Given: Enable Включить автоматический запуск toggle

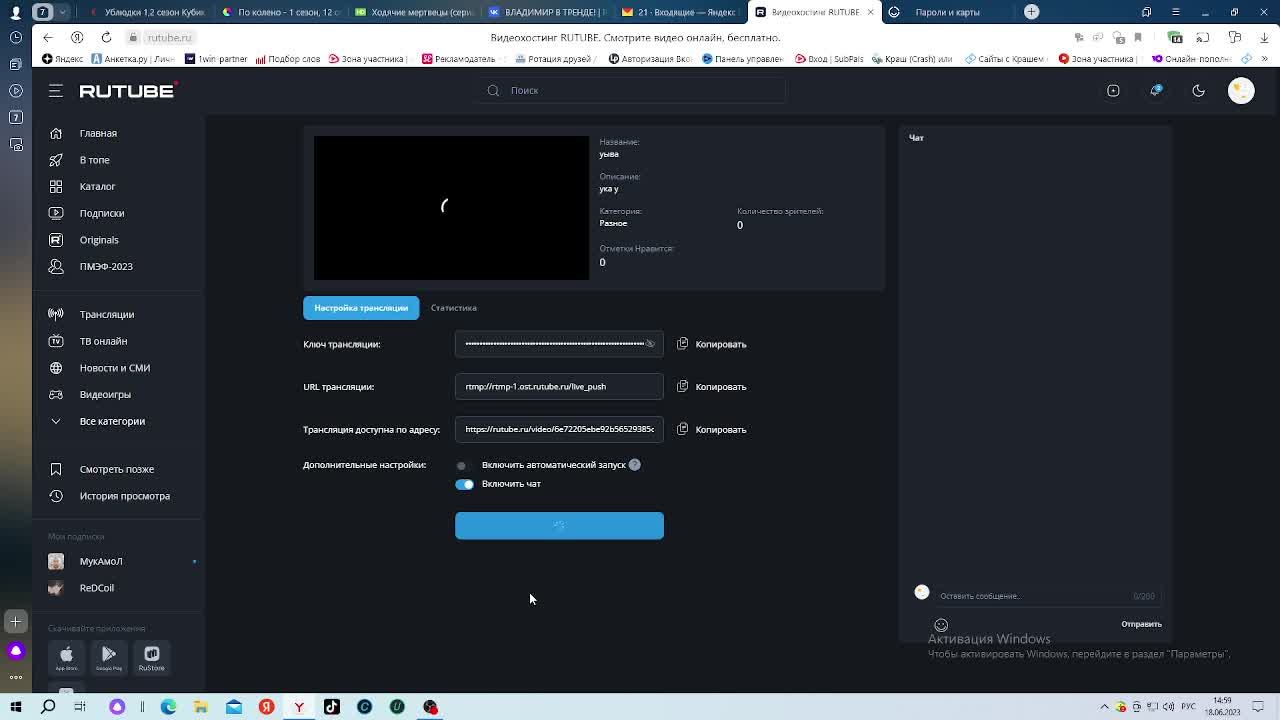Looking at the screenshot, I should coord(463,465).
